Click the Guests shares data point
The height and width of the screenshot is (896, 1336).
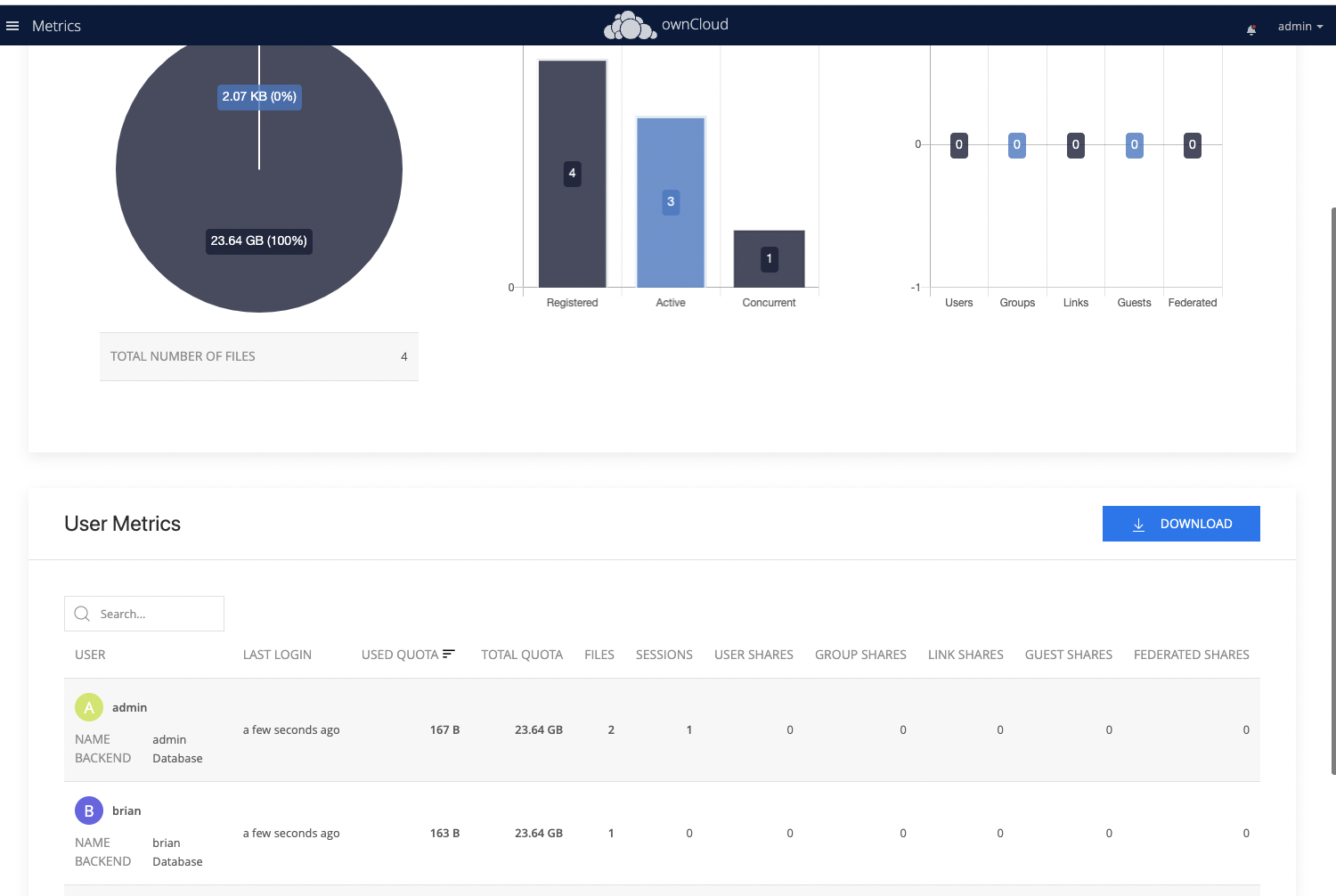(1135, 144)
